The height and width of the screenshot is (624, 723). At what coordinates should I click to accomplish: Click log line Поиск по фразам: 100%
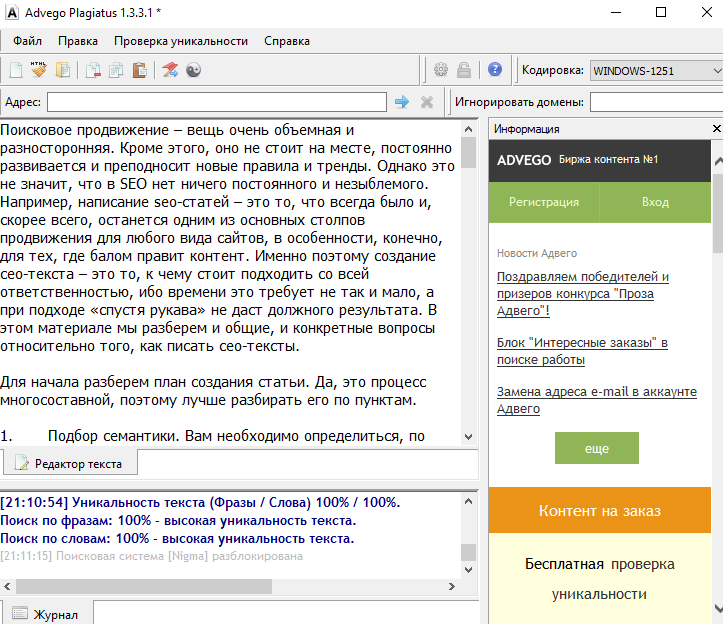tap(178, 520)
